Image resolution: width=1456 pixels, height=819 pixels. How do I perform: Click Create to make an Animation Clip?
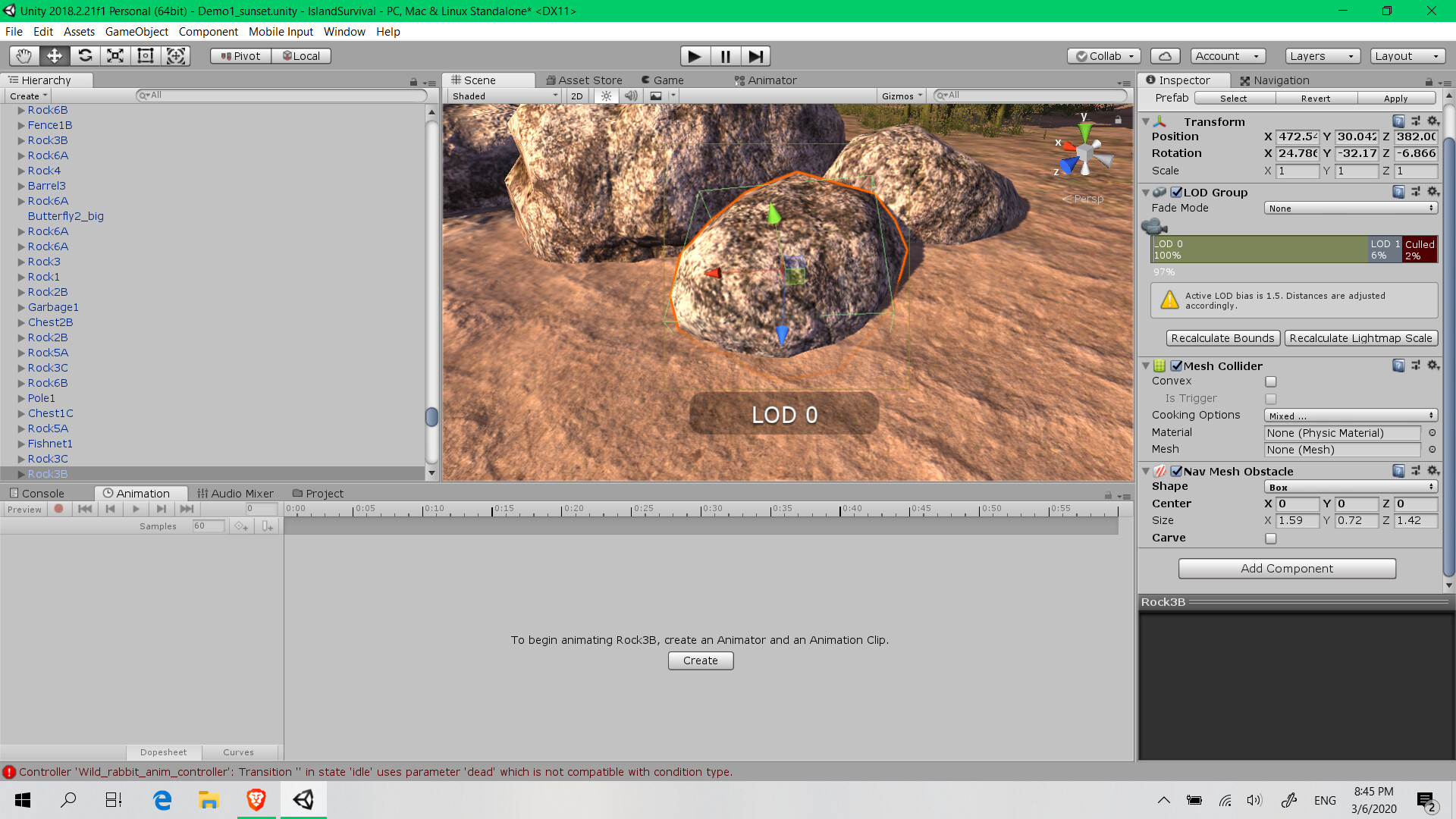click(699, 661)
